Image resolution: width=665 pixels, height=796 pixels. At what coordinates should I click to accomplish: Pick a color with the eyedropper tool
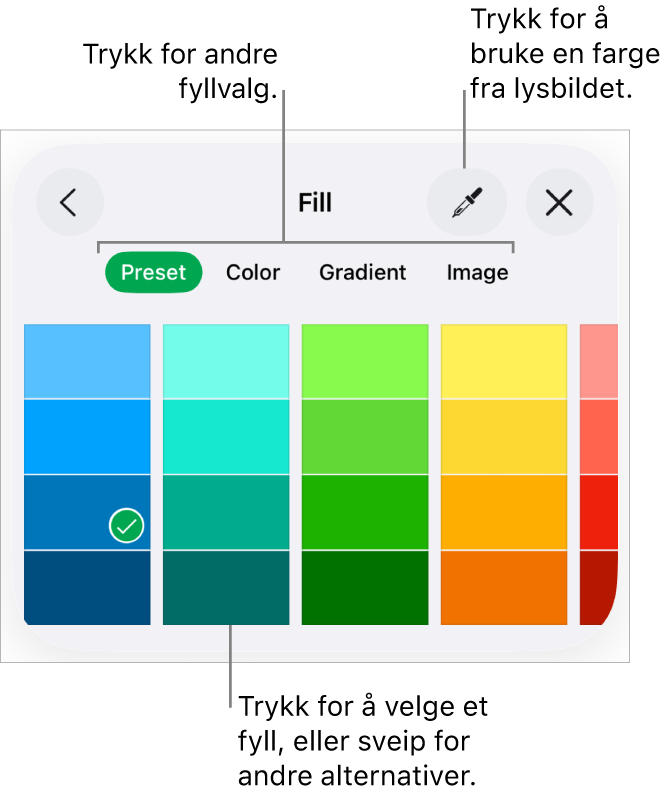[x=466, y=203]
